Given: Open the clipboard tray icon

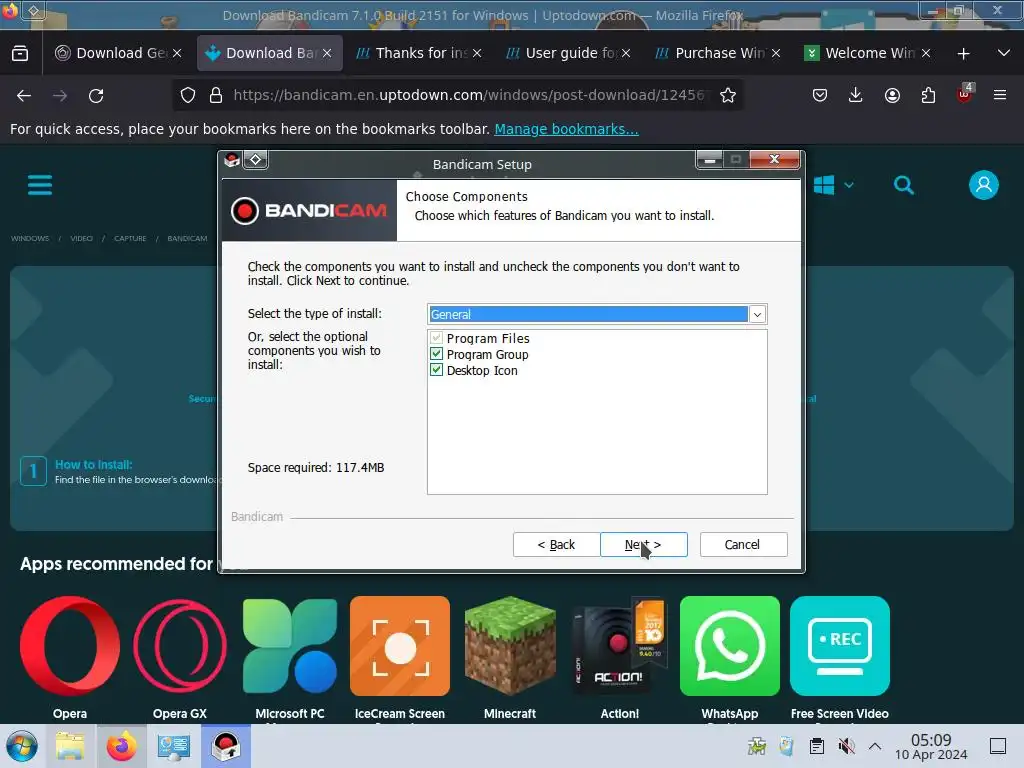Looking at the screenshot, I should pyautogui.click(x=817, y=746).
